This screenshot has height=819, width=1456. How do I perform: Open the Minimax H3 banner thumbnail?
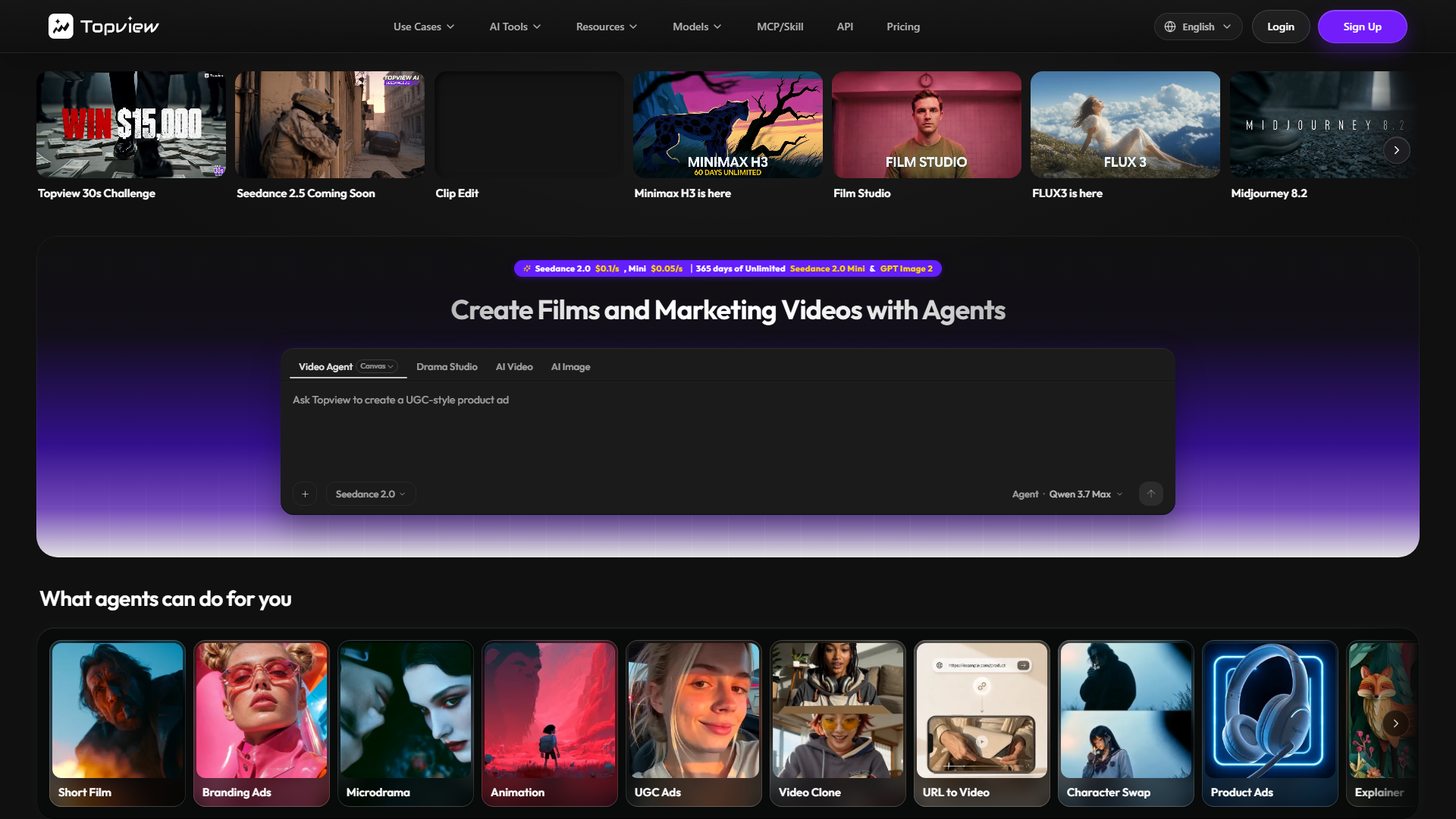[728, 125]
